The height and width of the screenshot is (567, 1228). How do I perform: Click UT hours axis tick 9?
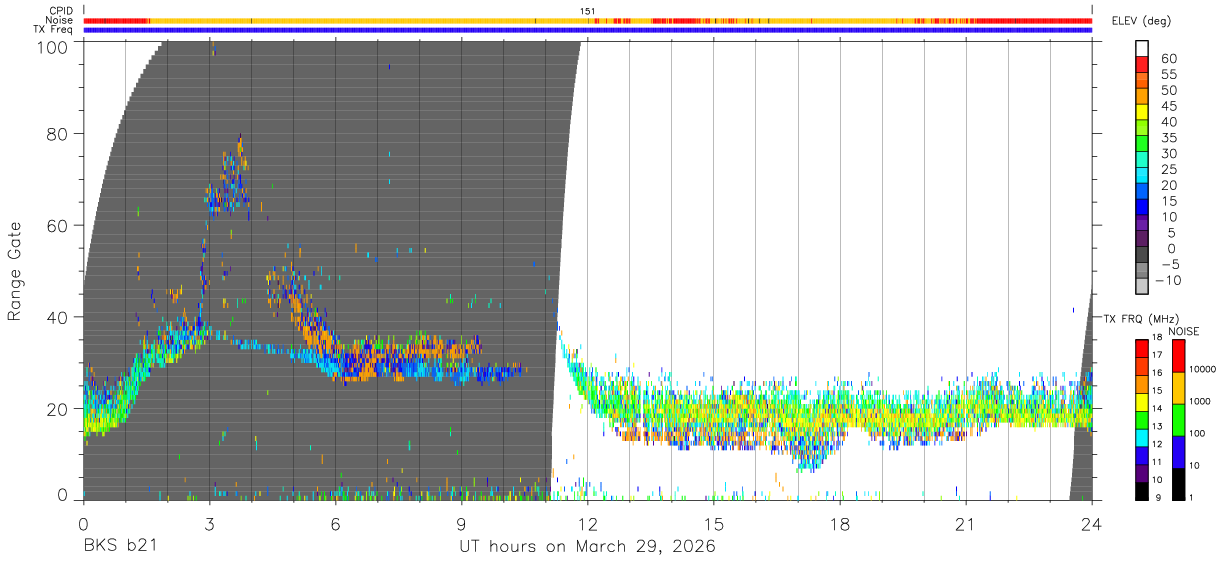[x=461, y=523]
